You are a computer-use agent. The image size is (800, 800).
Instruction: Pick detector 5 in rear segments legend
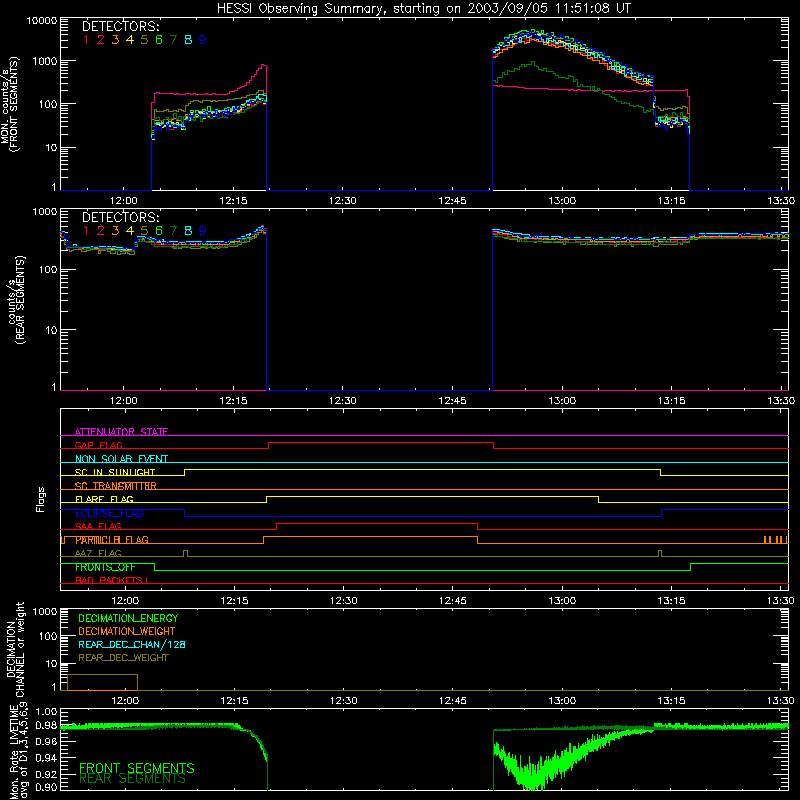point(144,231)
